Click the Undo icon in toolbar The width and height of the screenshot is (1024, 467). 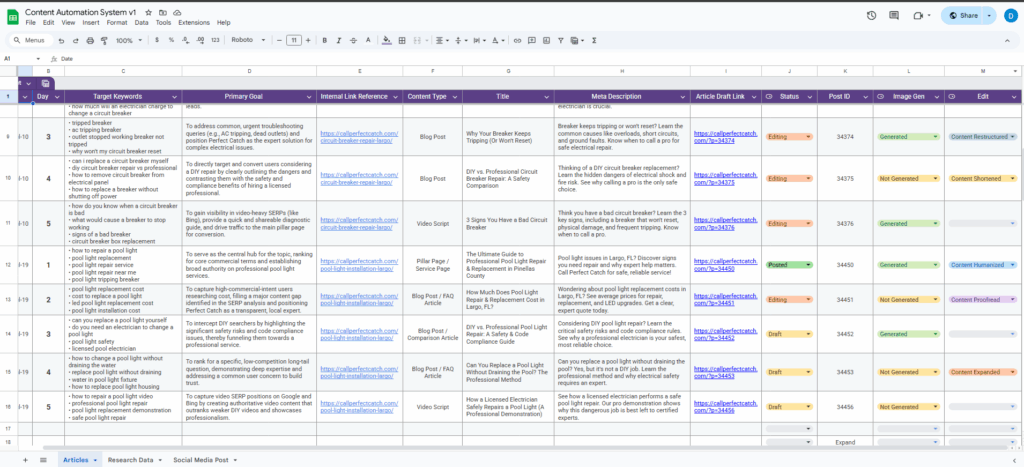61,40
